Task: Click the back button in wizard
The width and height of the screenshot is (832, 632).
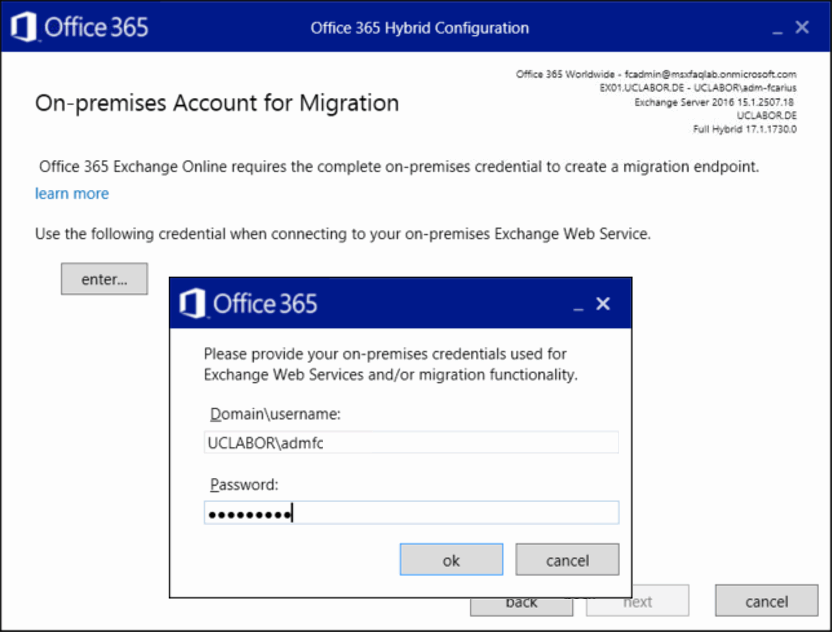Action: tap(521, 606)
